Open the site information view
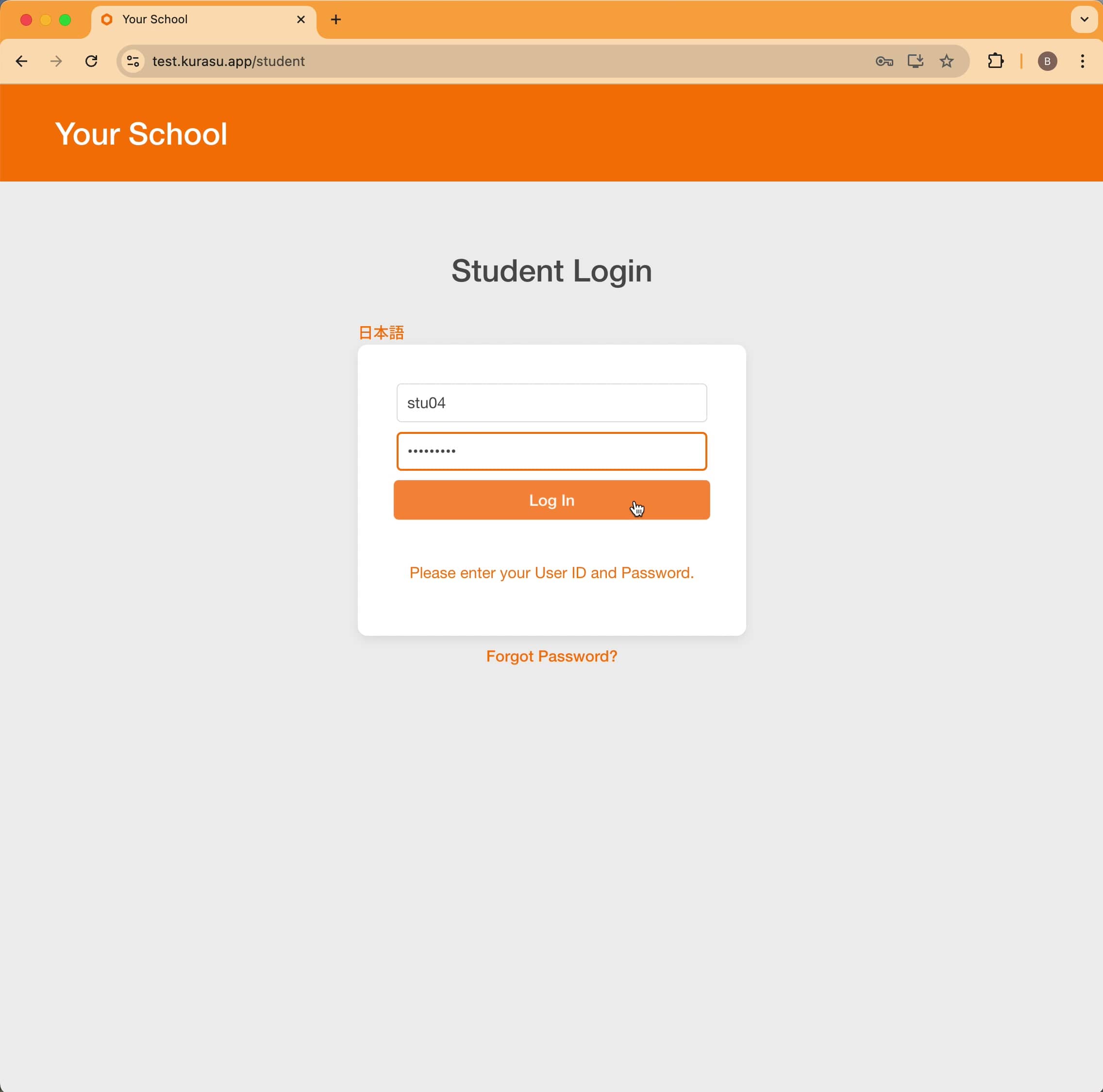 point(133,61)
